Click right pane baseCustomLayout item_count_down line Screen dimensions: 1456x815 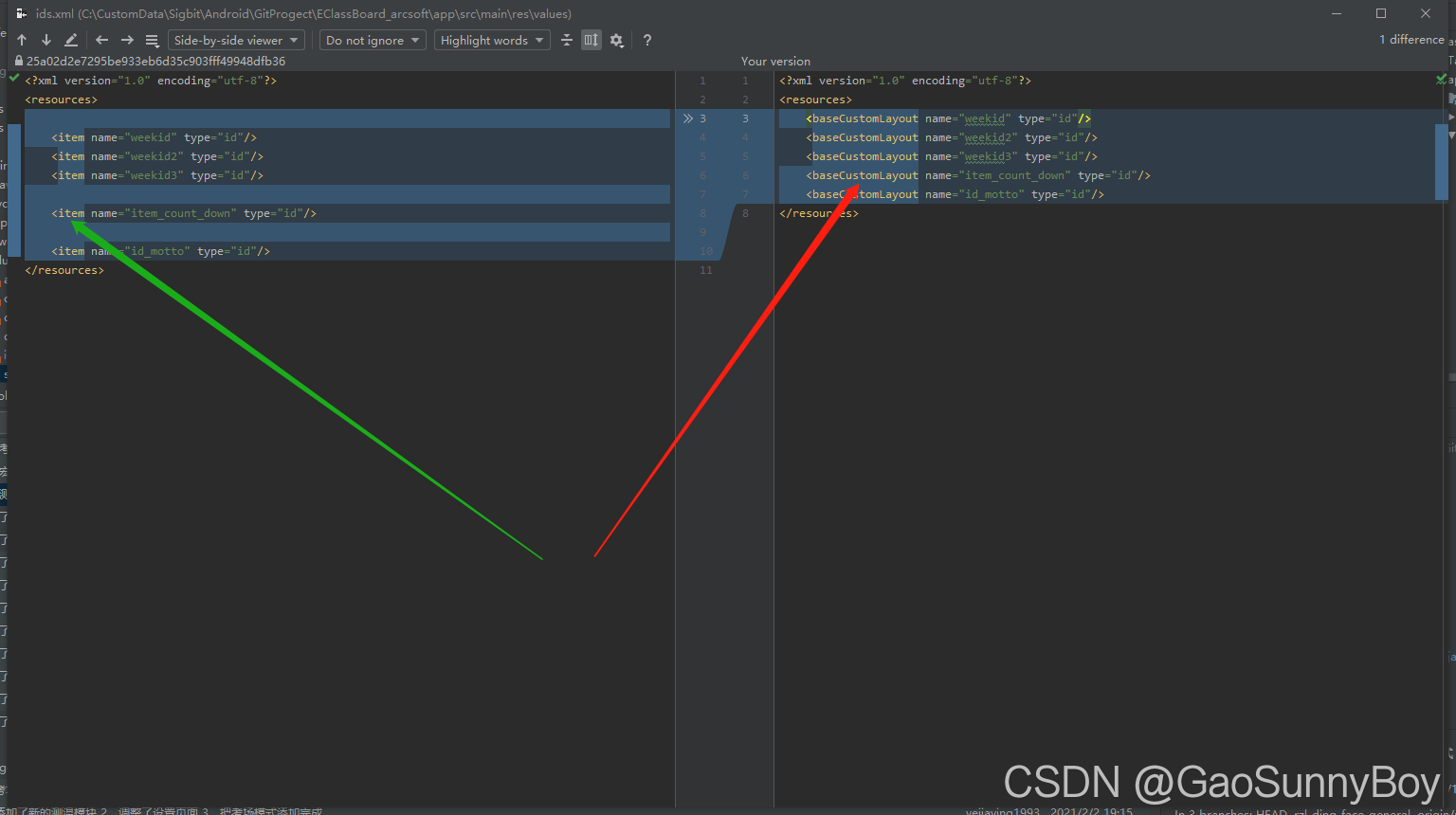pyautogui.click(x=978, y=175)
